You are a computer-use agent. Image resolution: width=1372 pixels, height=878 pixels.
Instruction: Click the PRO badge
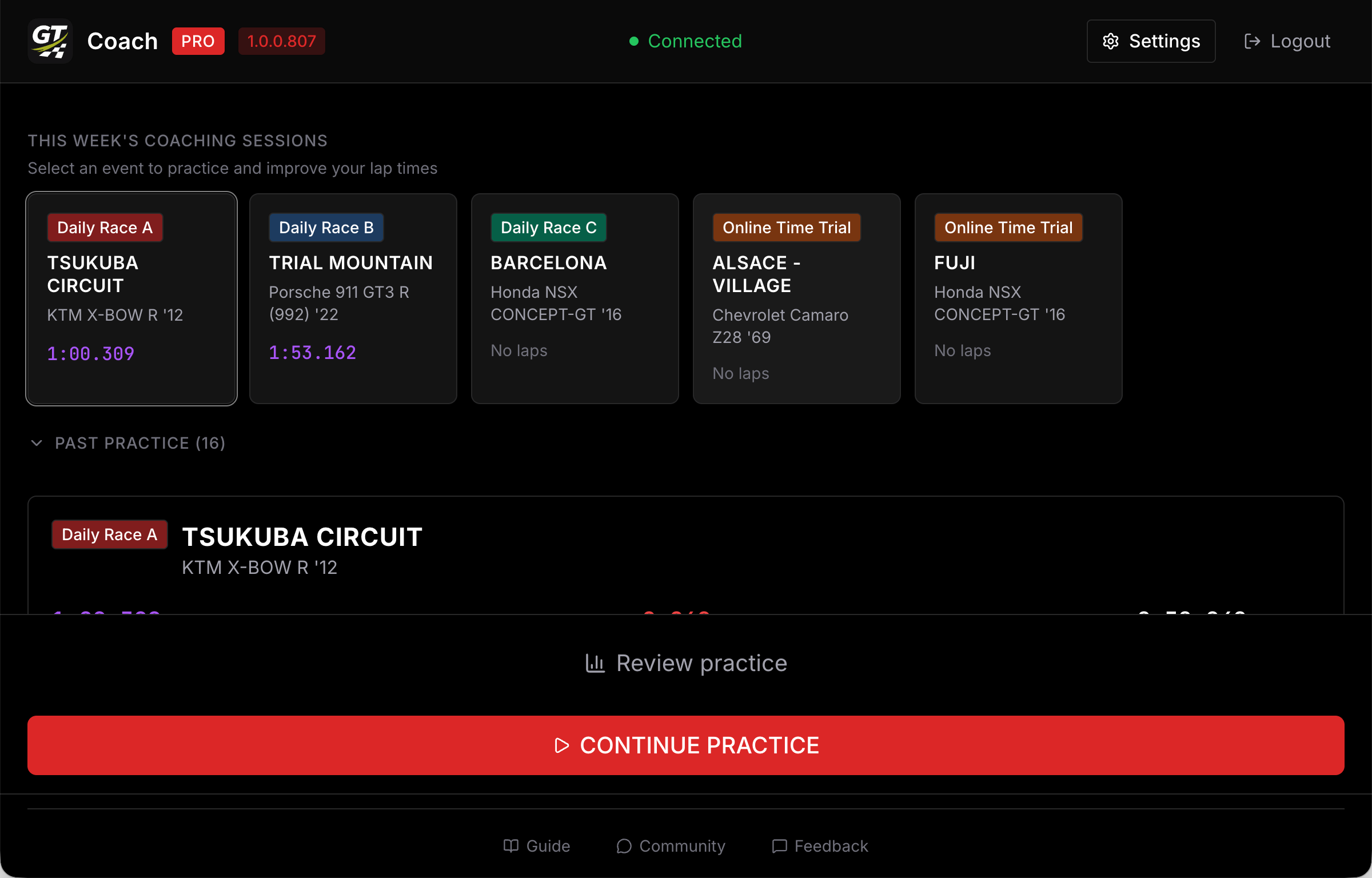point(198,41)
